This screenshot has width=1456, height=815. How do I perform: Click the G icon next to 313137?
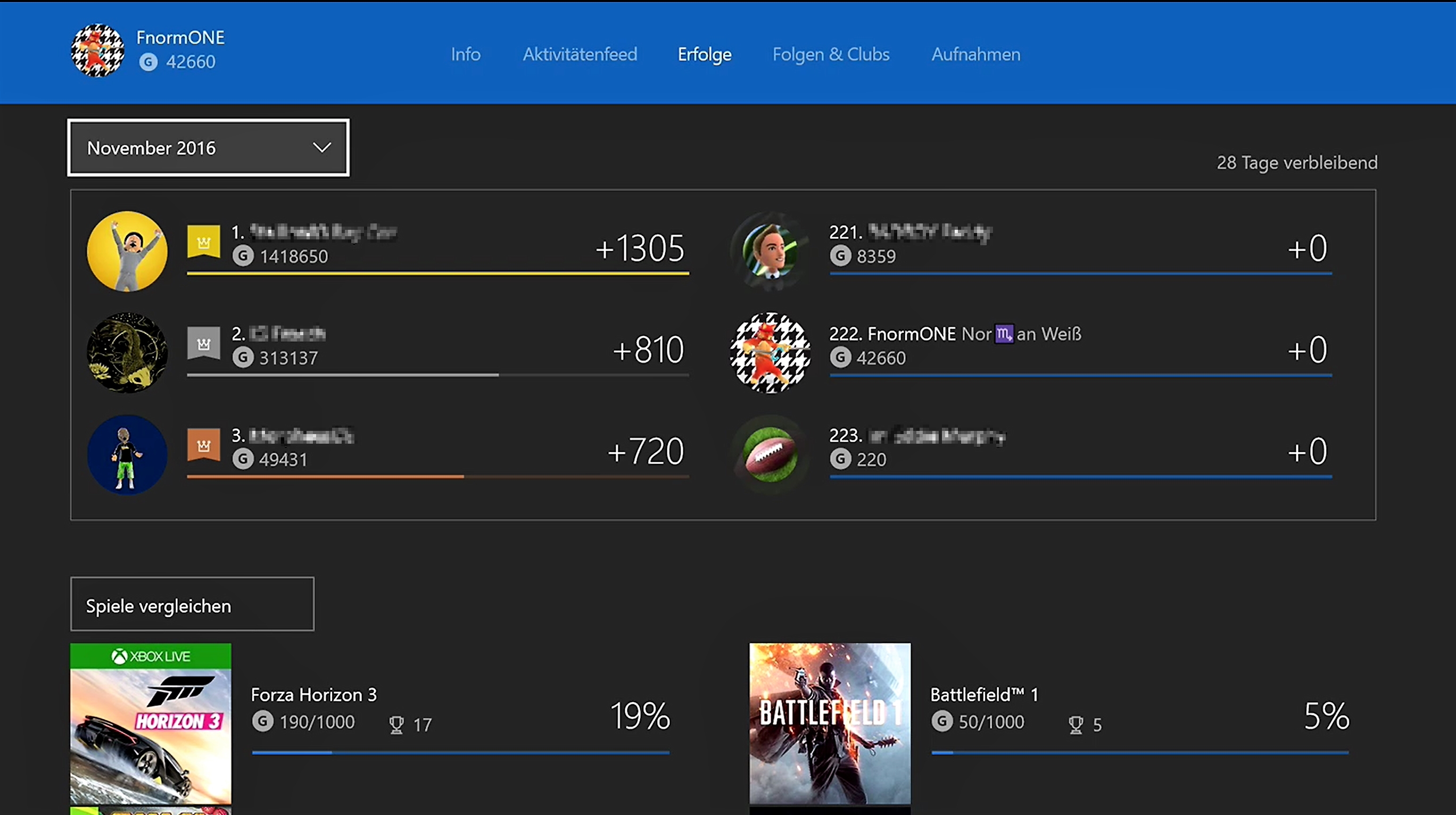(x=243, y=358)
